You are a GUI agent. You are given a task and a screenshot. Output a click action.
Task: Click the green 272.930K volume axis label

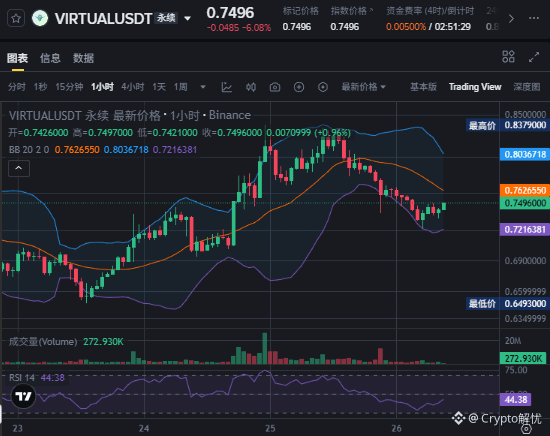[x=523, y=358]
